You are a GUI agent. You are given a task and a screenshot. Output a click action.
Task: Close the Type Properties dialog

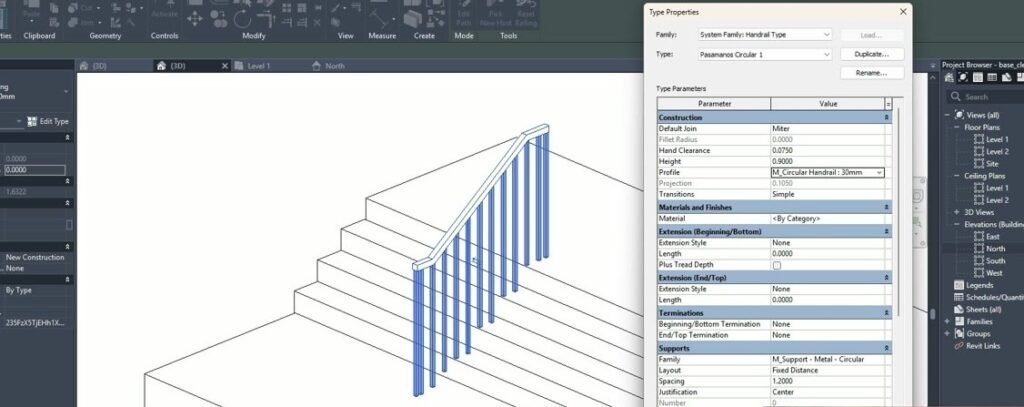(x=903, y=12)
